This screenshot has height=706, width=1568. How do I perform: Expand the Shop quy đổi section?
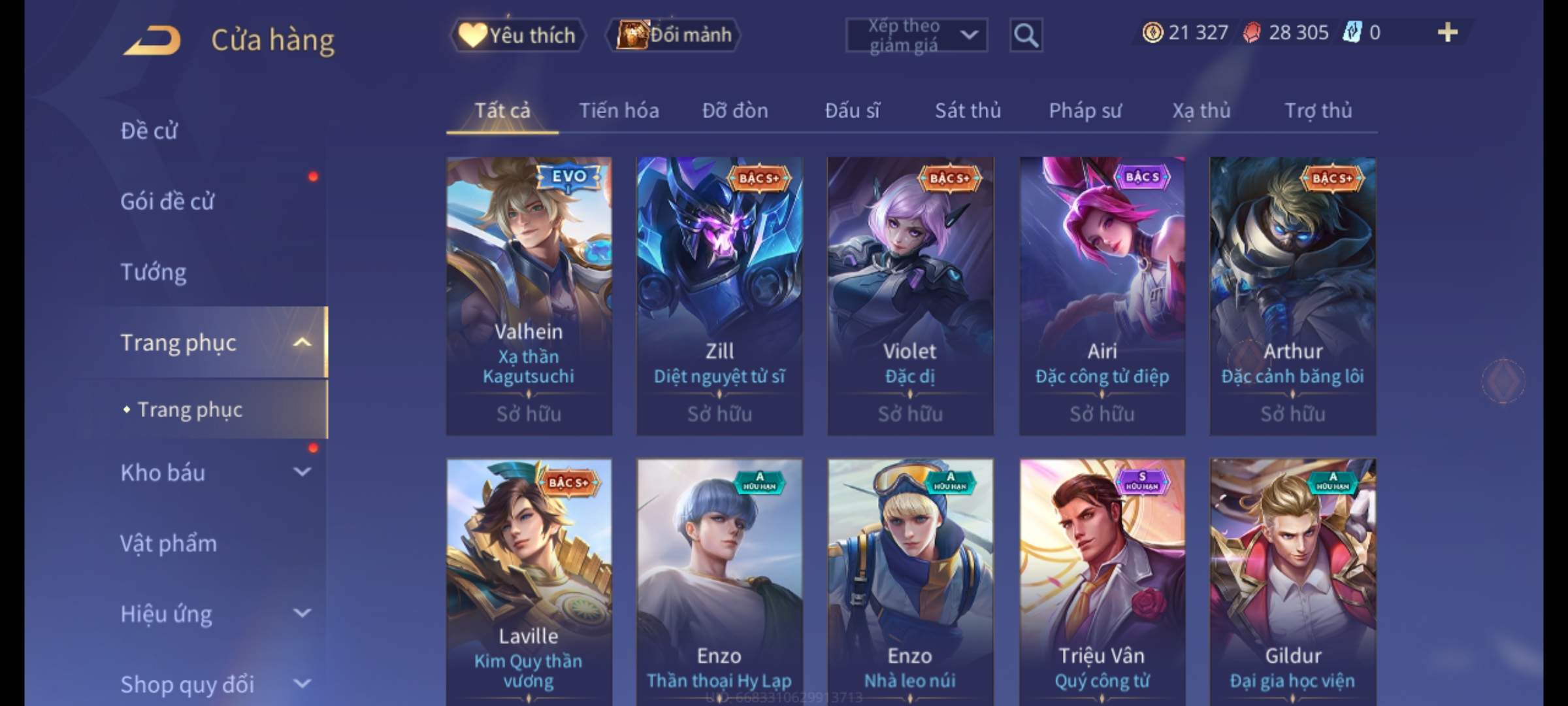pyautogui.click(x=302, y=684)
